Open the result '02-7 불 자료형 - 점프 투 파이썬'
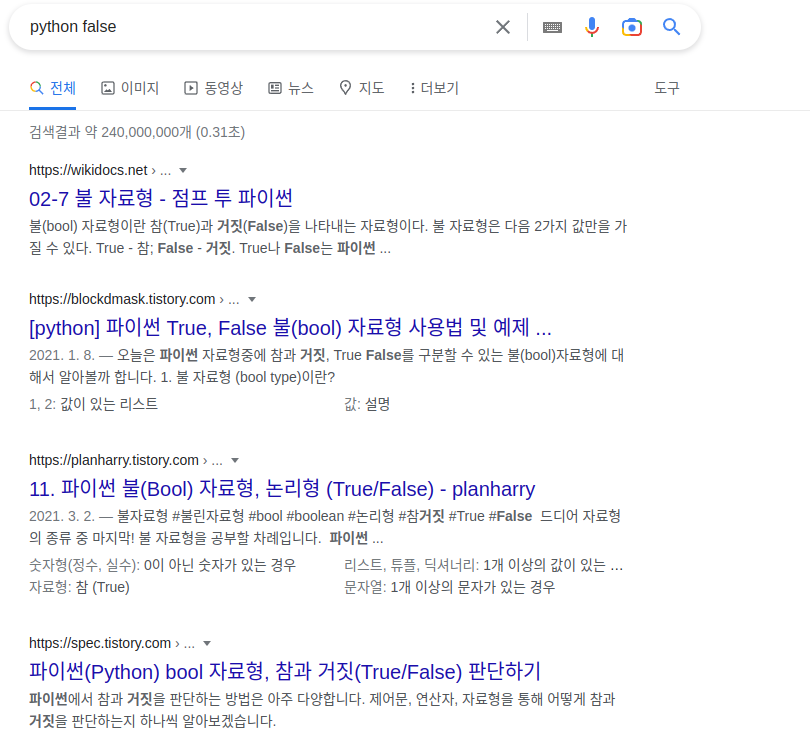The width and height of the screenshot is (810, 737). pyautogui.click(x=161, y=199)
